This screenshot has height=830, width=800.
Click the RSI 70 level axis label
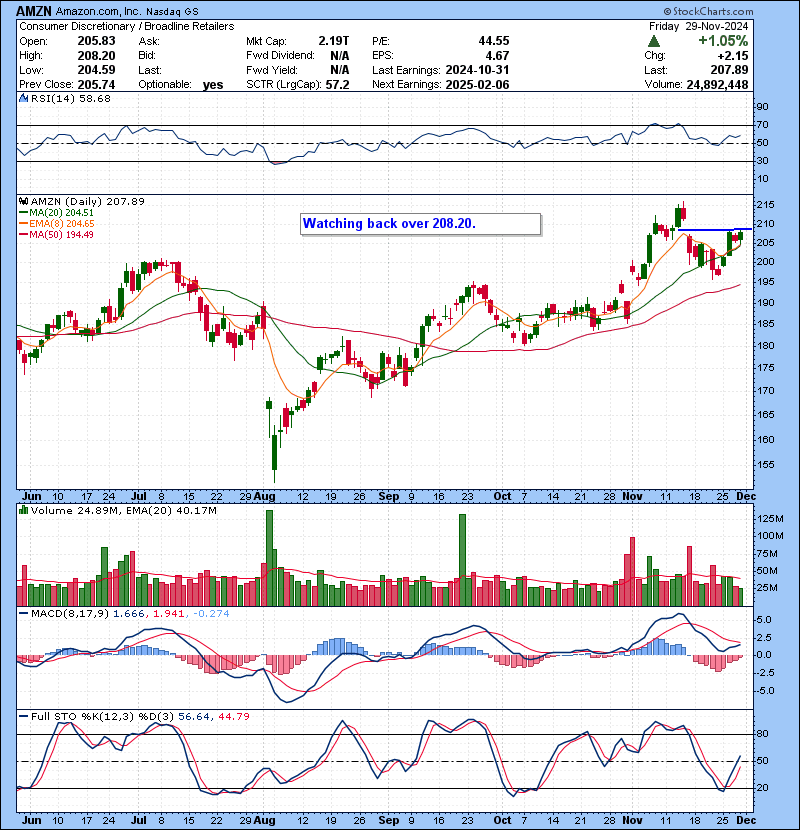point(762,125)
